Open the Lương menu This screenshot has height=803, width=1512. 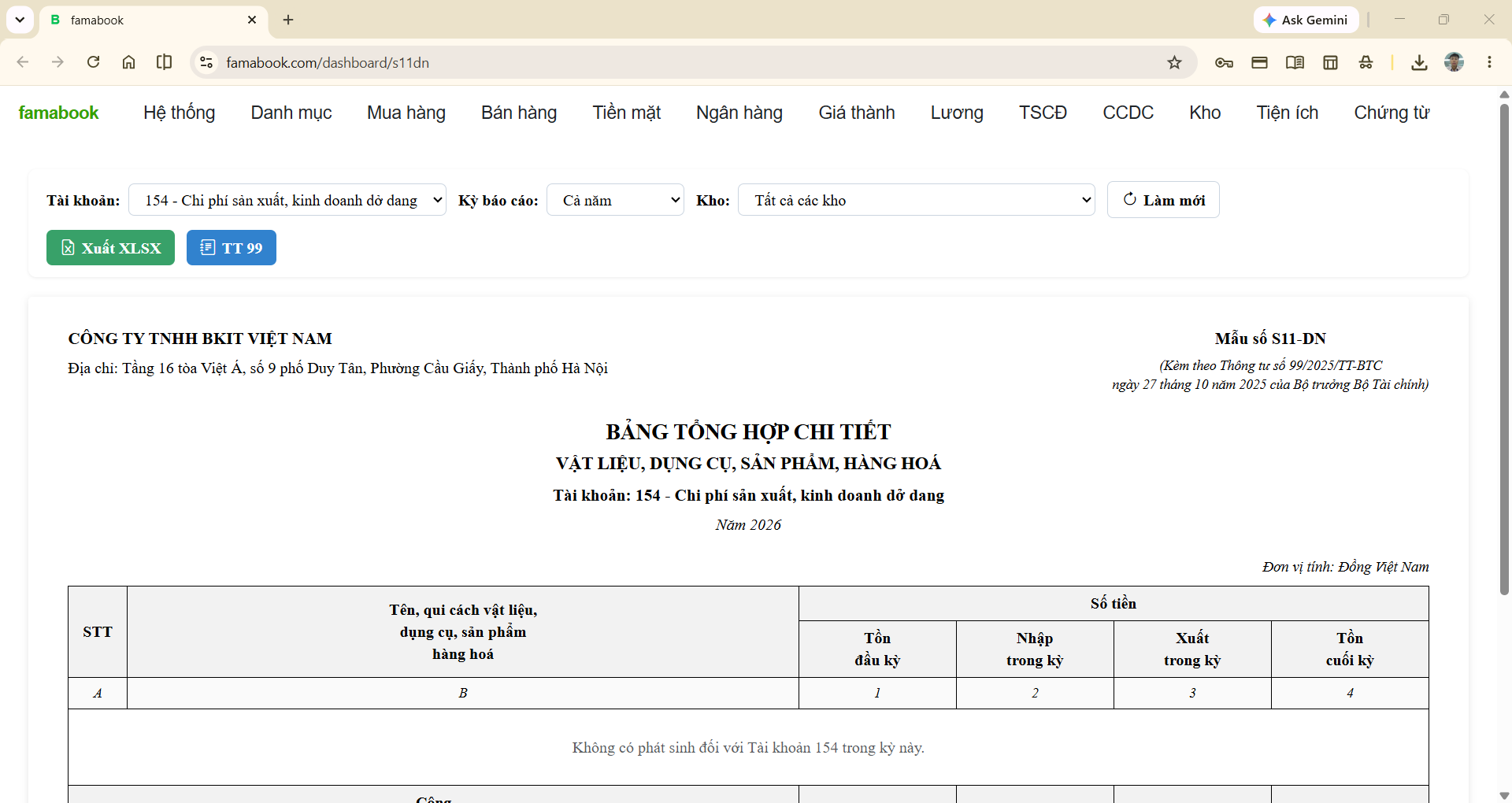point(957,113)
